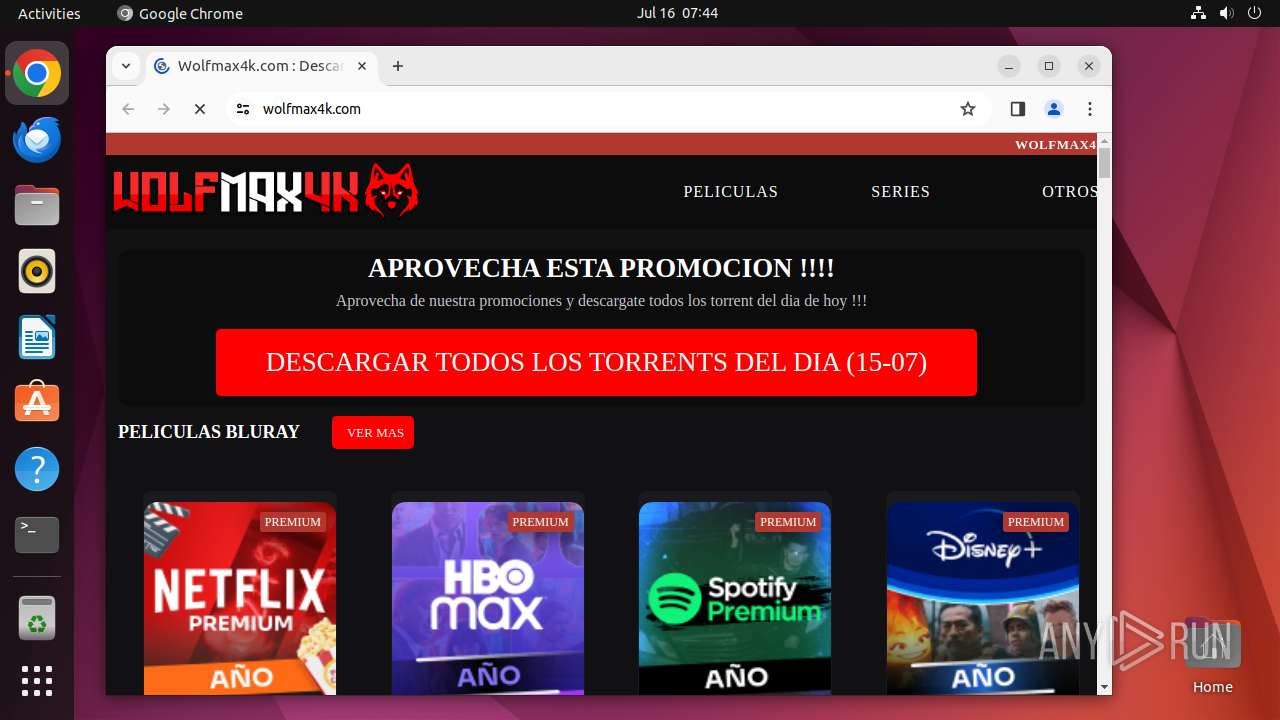The height and width of the screenshot is (720, 1280).
Task: Launch LibreOffice Writer from the dock
Action: tap(37, 337)
